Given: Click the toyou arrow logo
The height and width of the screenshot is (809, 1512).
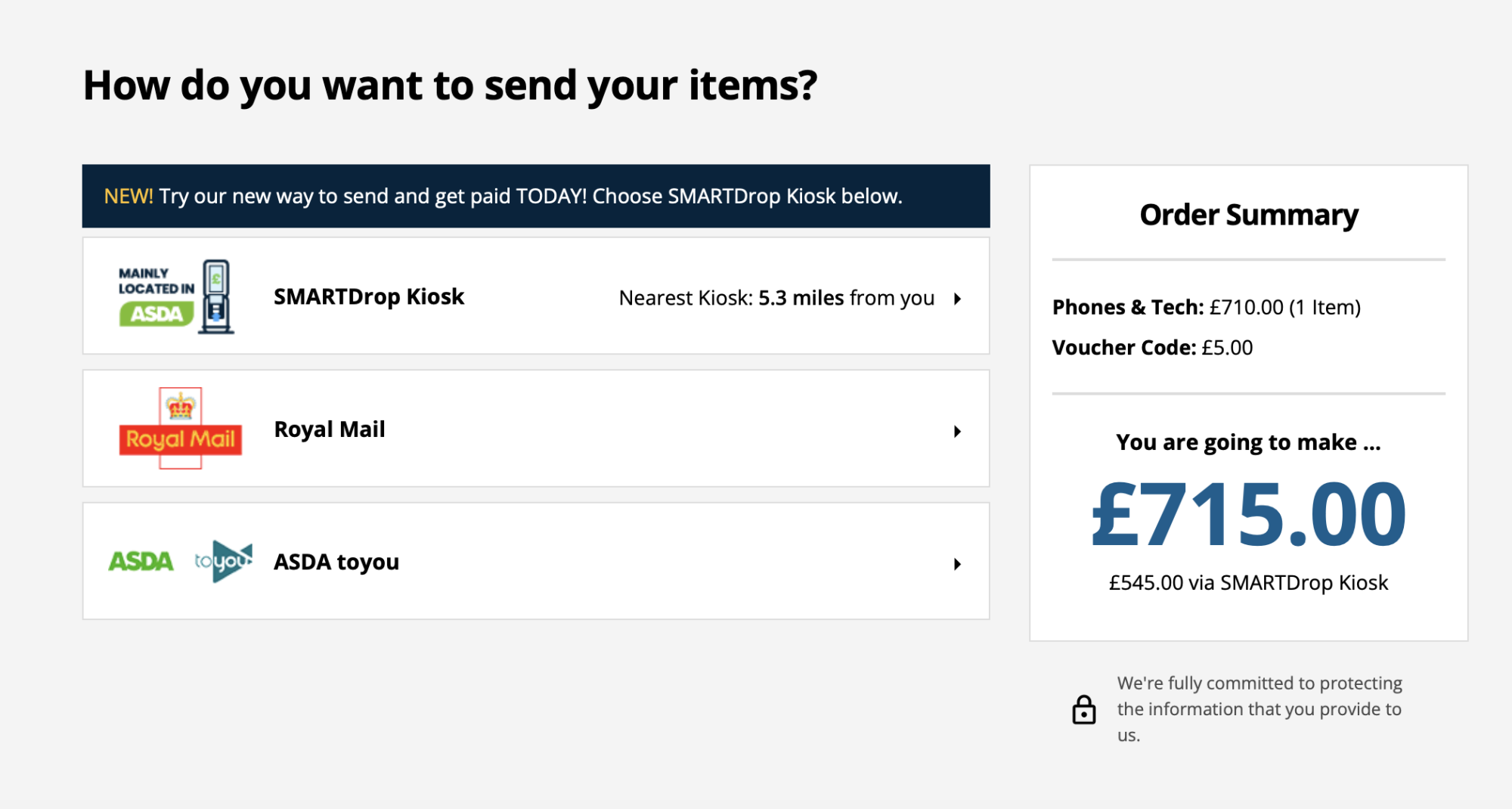Looking at the screenshot, I should [224, 561].
